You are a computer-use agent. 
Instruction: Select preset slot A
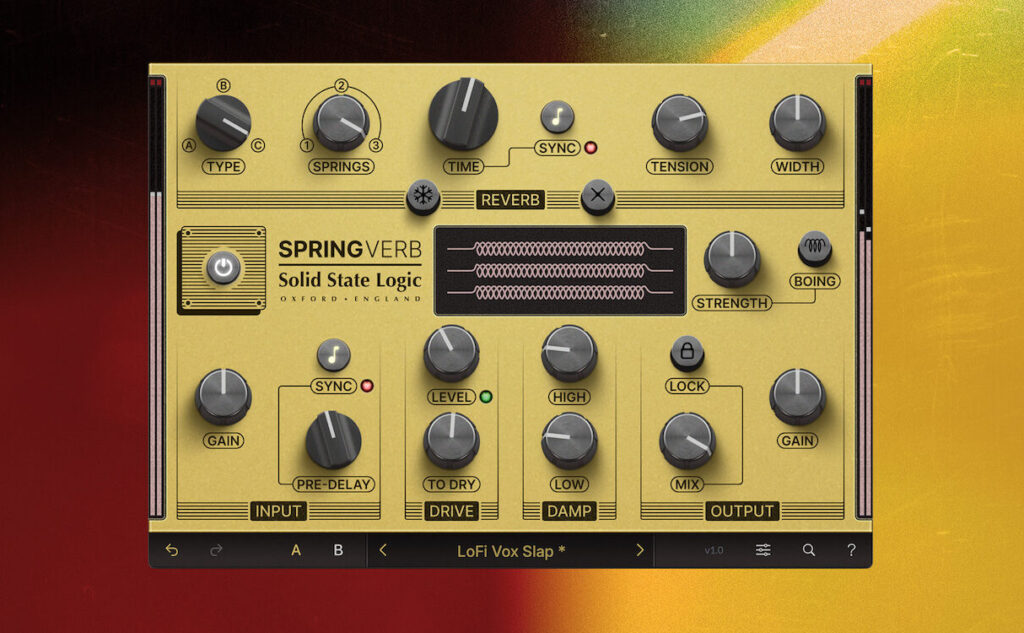pos(297,550)
